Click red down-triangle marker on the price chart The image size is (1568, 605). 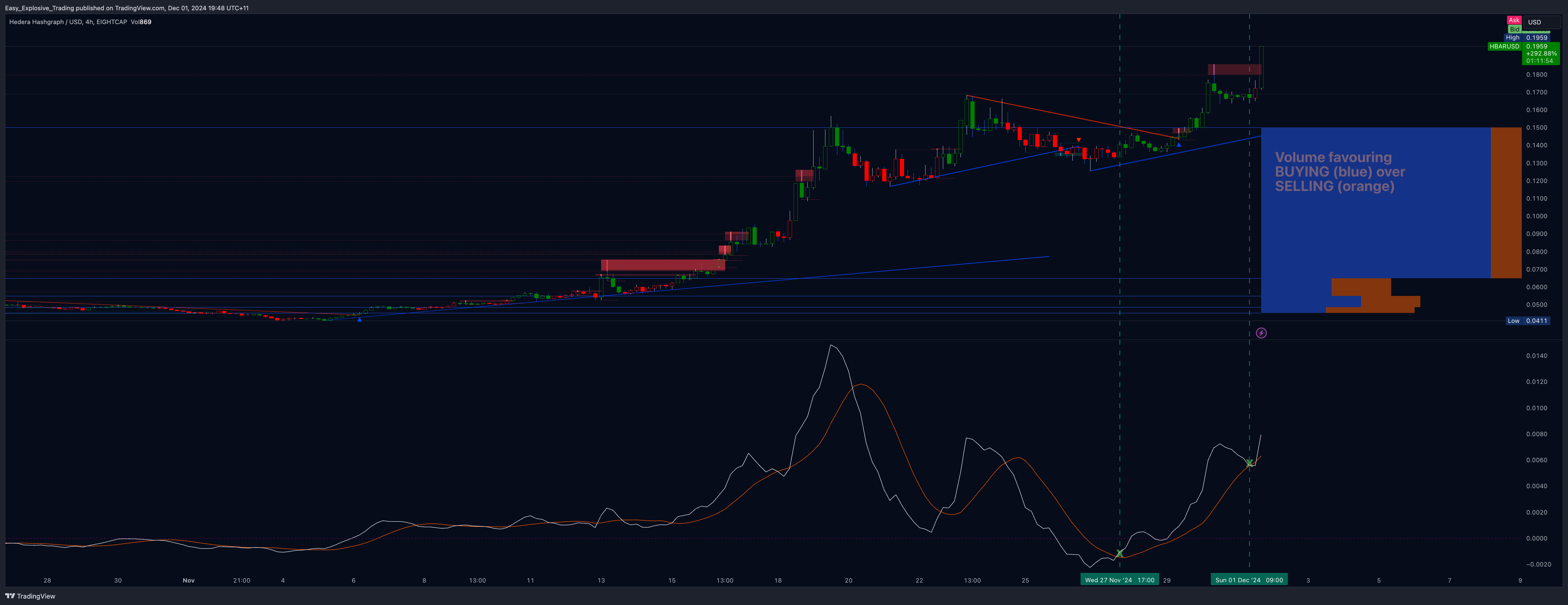pos(1079,140)
